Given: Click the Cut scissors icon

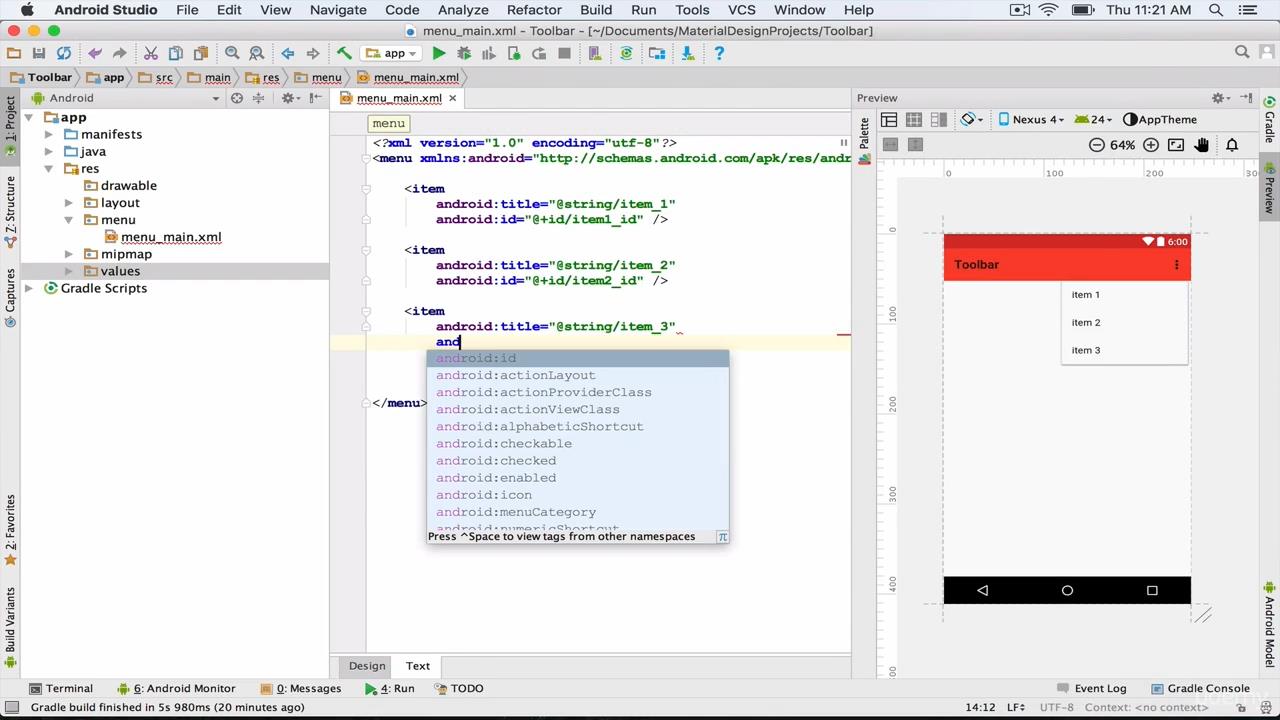Looking at the screenshot, I should pyautogui.click(x=151, y=53).
